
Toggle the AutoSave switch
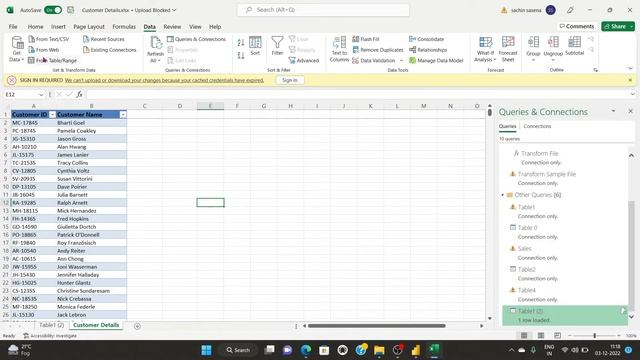click(53, 10)
